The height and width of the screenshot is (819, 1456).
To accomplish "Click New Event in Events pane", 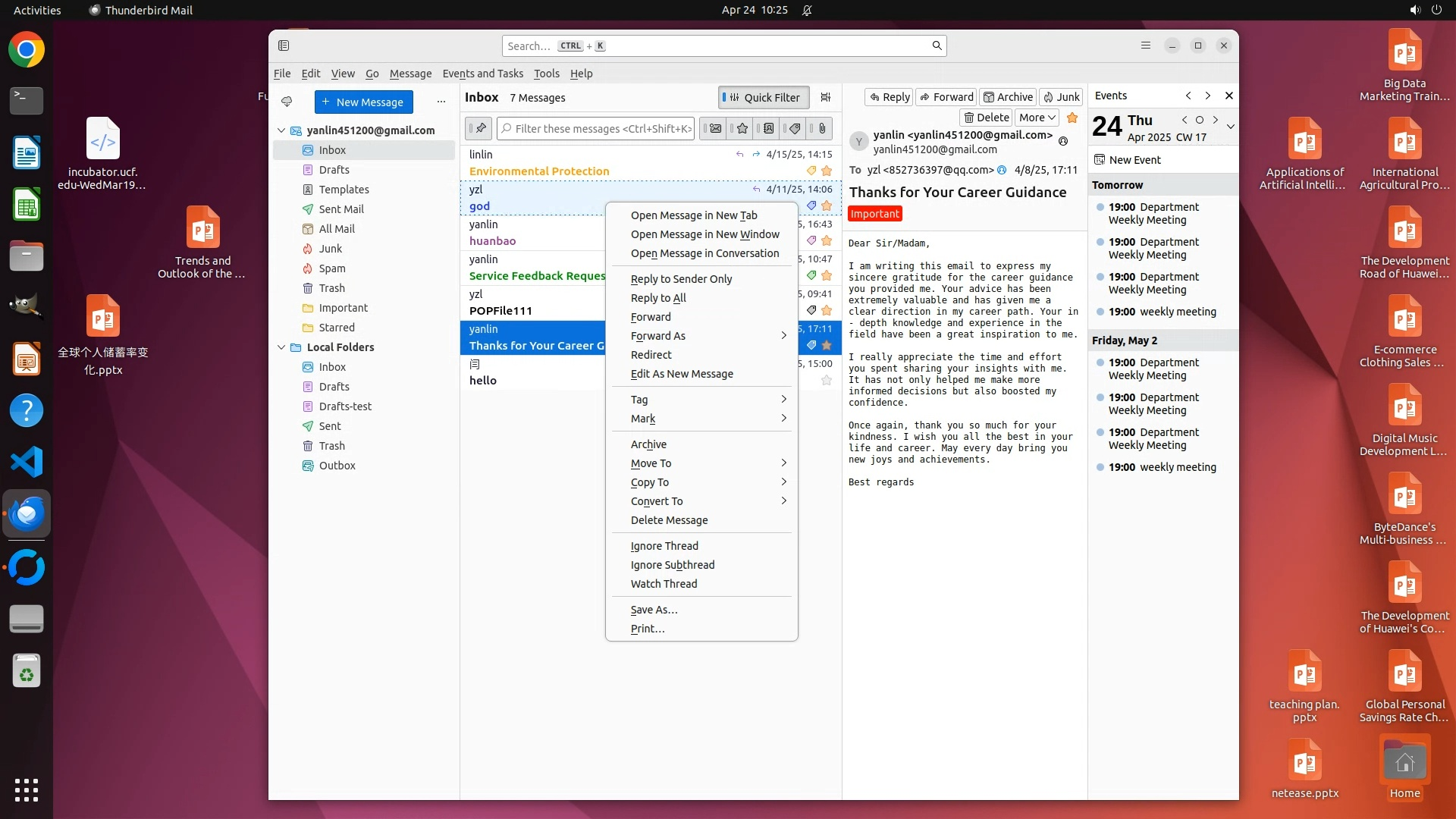I will (x=1134, y=160).
